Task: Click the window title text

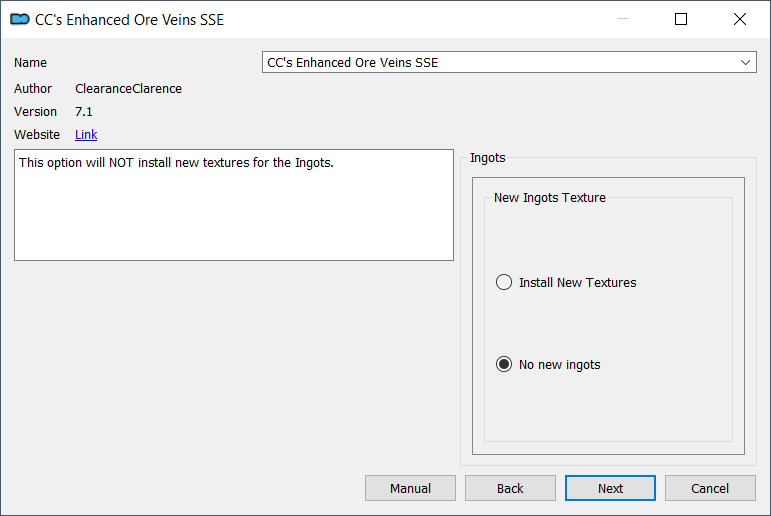Action: click(x=129, y=20)
